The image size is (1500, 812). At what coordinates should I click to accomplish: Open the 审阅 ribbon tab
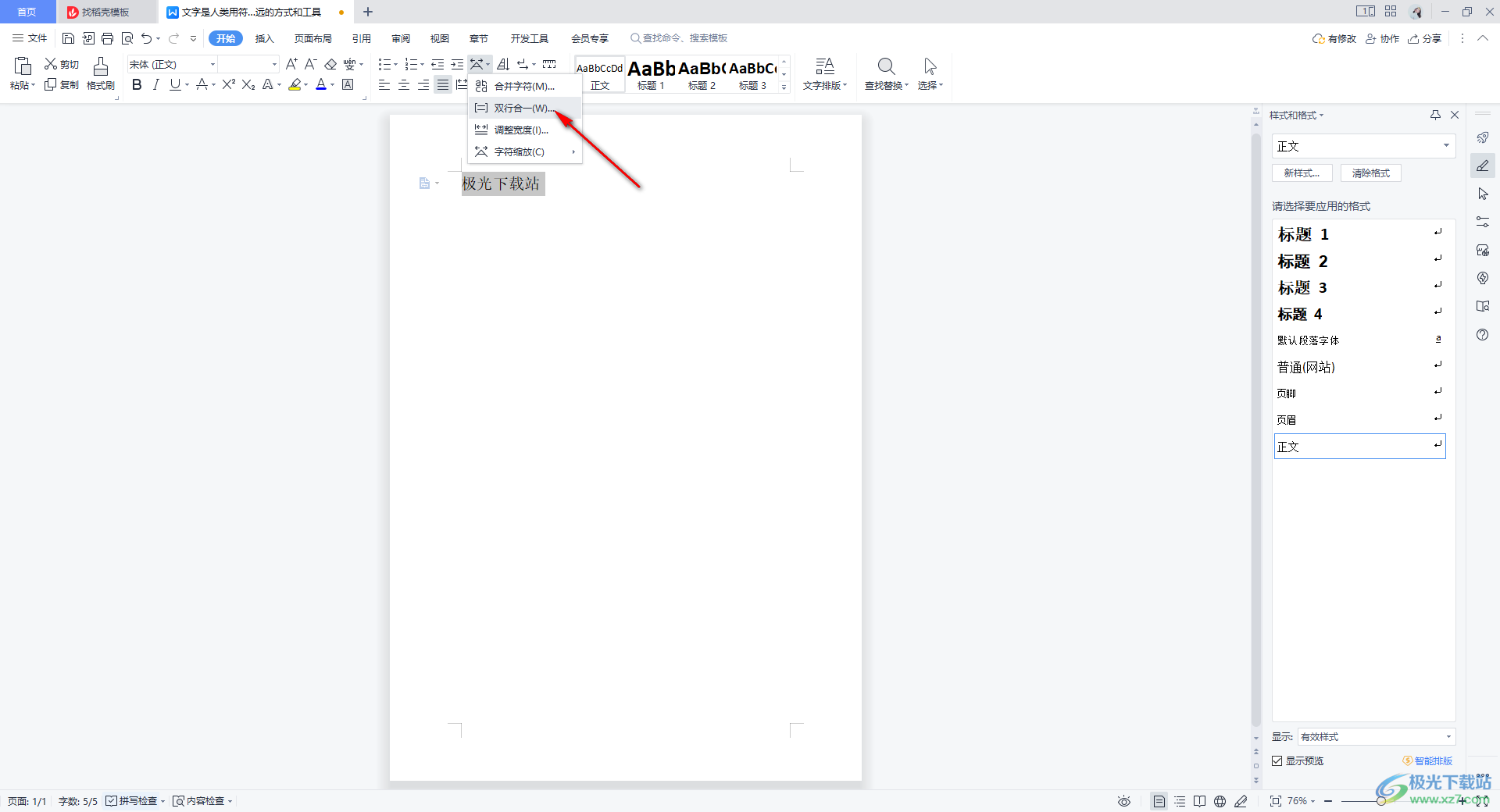pyautogui.click(x=401, y=38)
